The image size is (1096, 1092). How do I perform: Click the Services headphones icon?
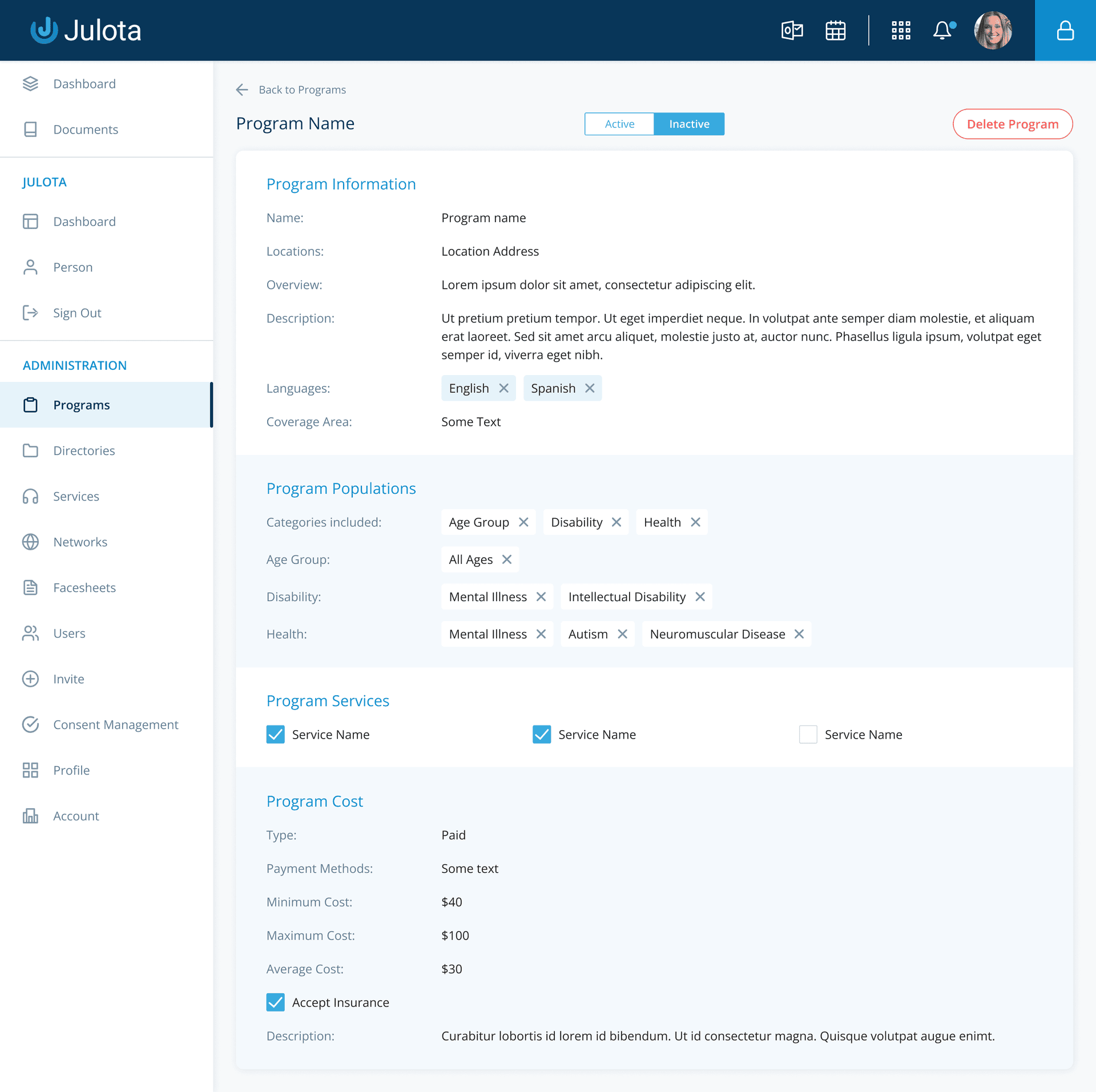[30, 496]
